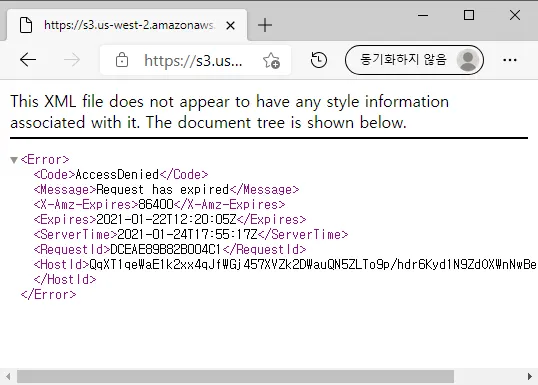Select the s3.us-west-2.amazonaws tab

coord(127,25)
